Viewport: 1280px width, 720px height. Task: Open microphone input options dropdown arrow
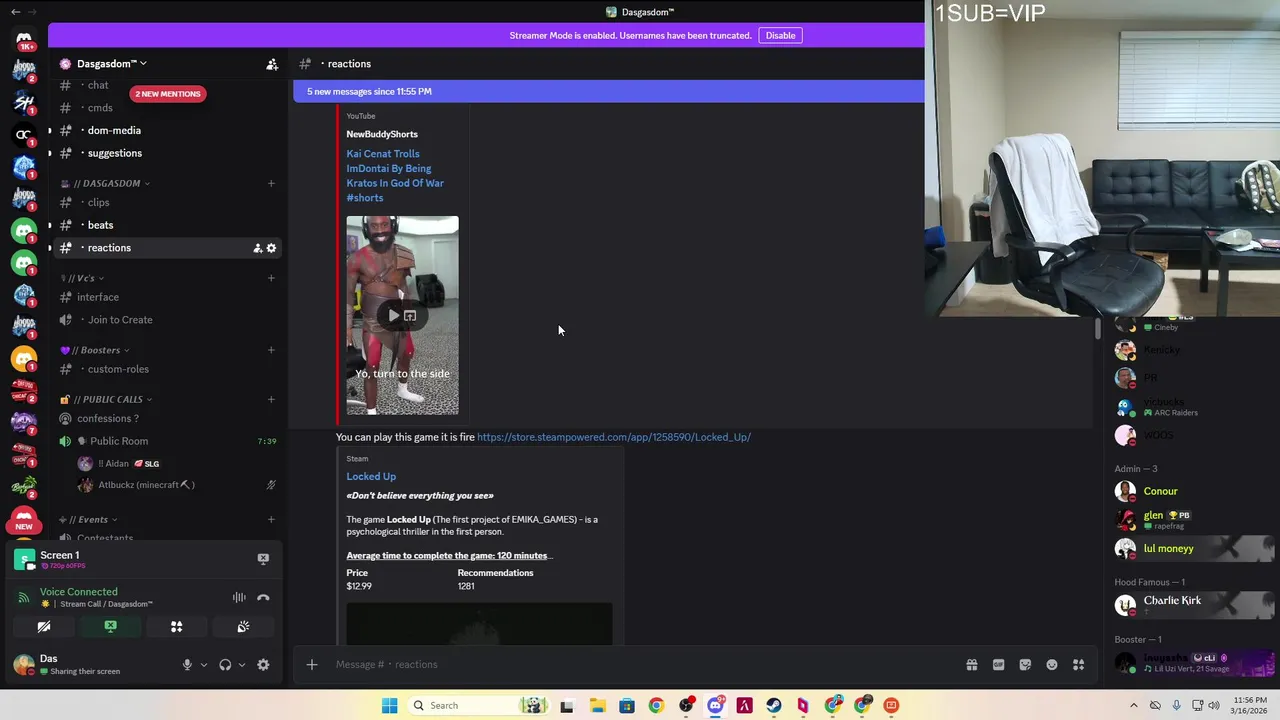click(x=204, y=665)
